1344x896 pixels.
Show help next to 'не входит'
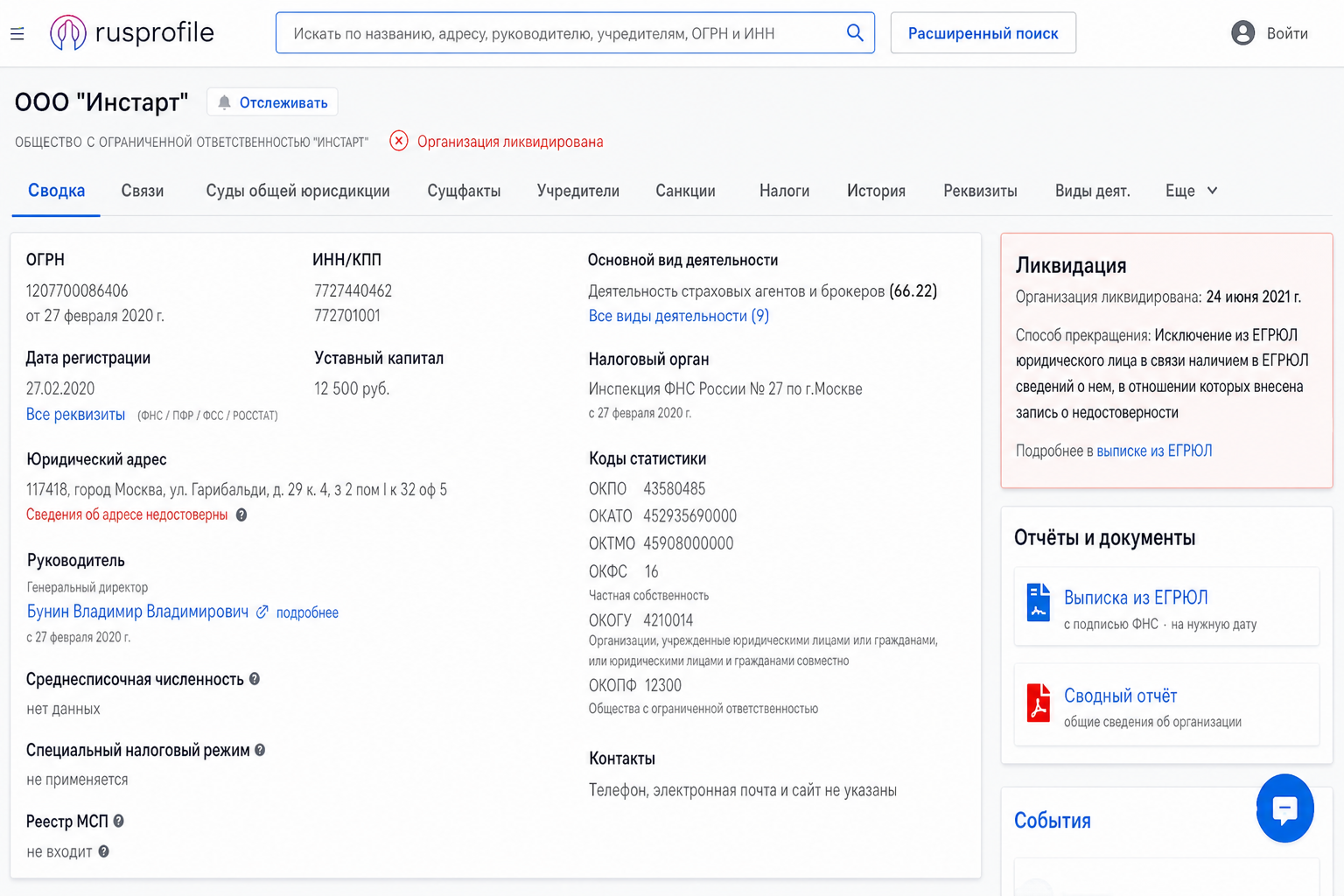click(x=104, y=851)
